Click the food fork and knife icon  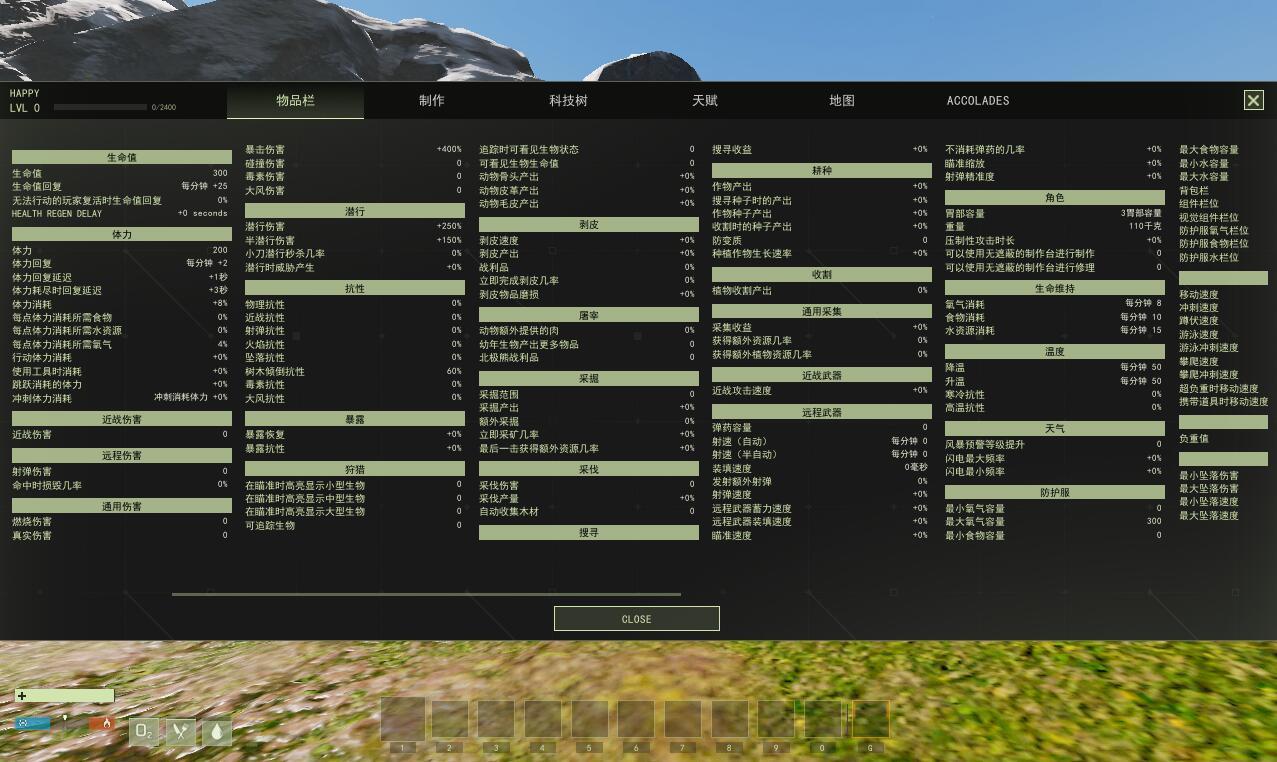coord(180,732)
